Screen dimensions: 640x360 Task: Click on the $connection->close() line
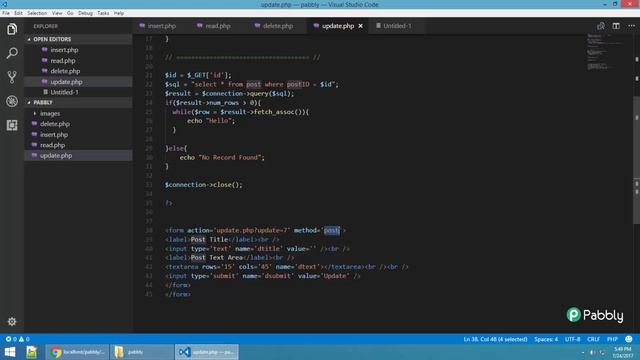(203, 185)
